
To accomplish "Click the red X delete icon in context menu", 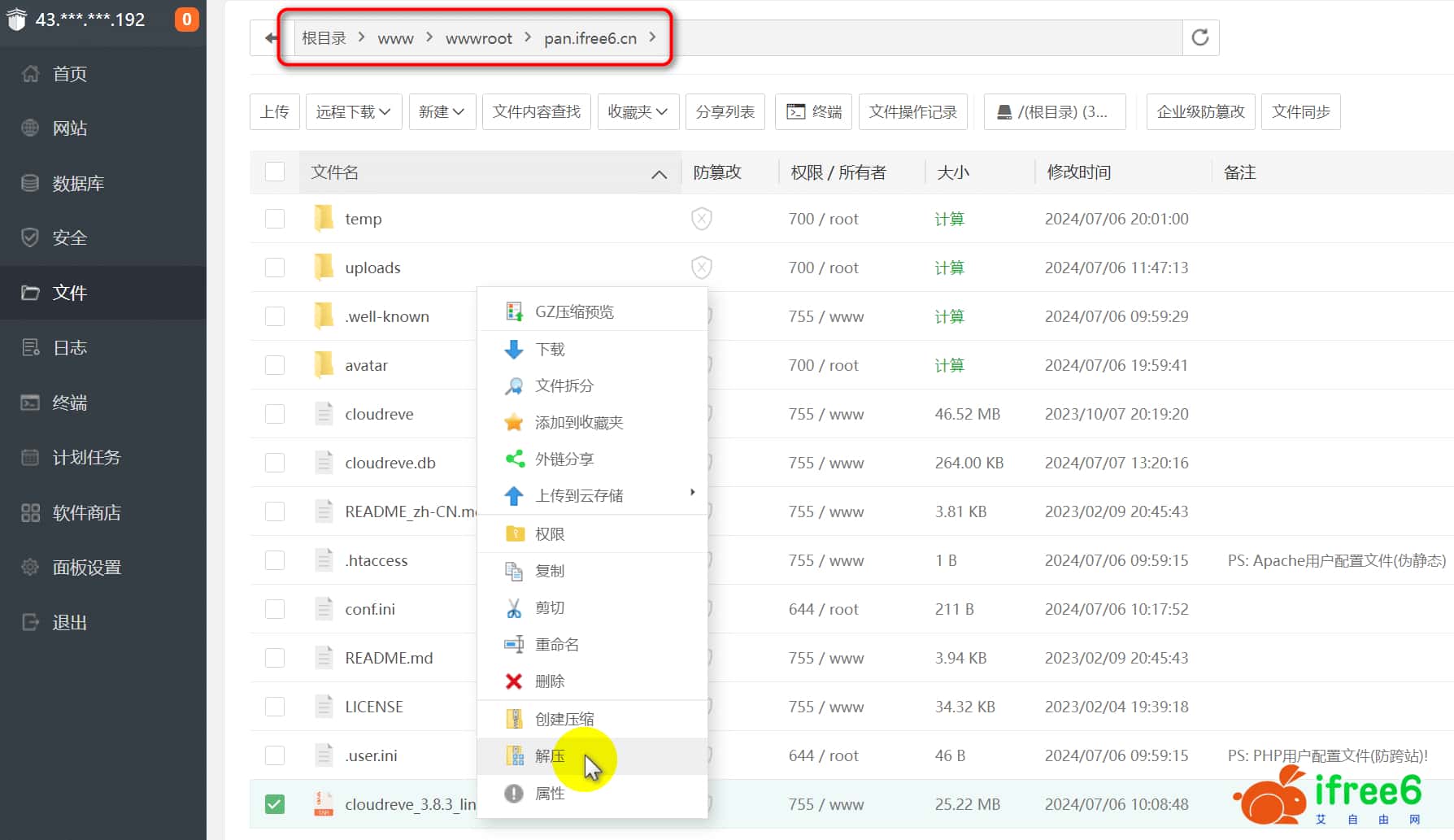I will [514, 681].
